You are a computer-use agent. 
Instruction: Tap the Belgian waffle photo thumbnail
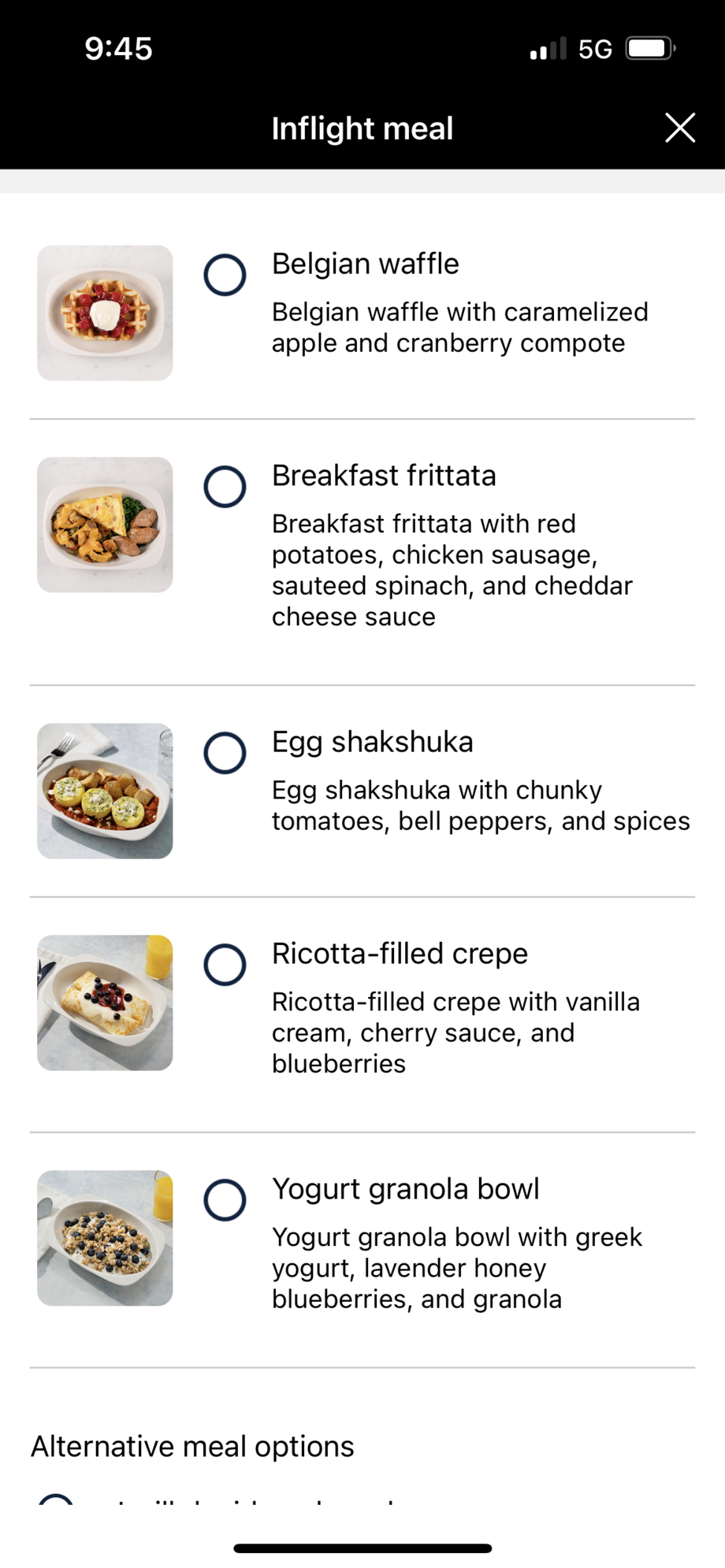coord(105,313)
